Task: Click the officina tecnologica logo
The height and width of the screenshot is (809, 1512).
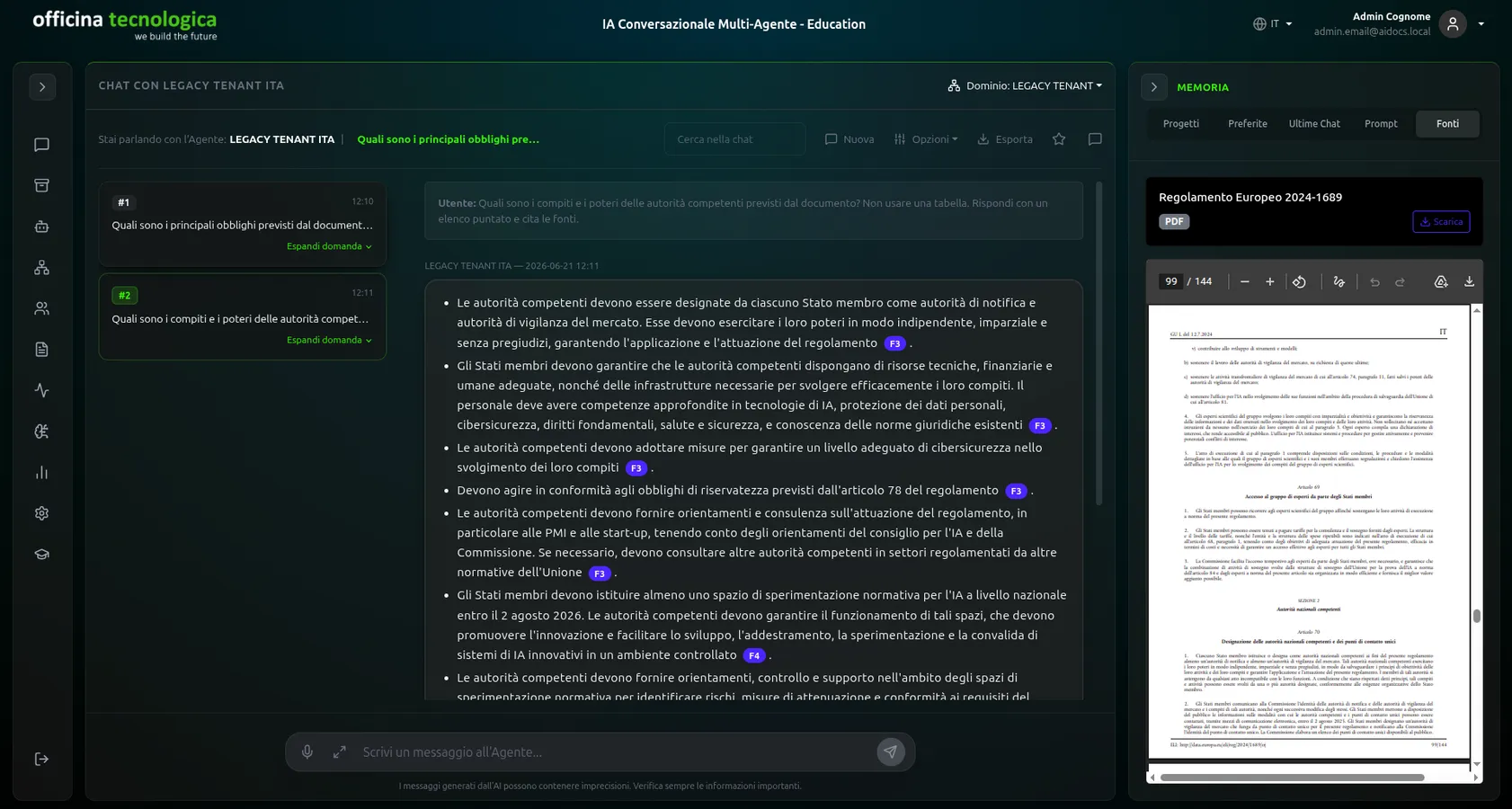Action: pos(125,25)
